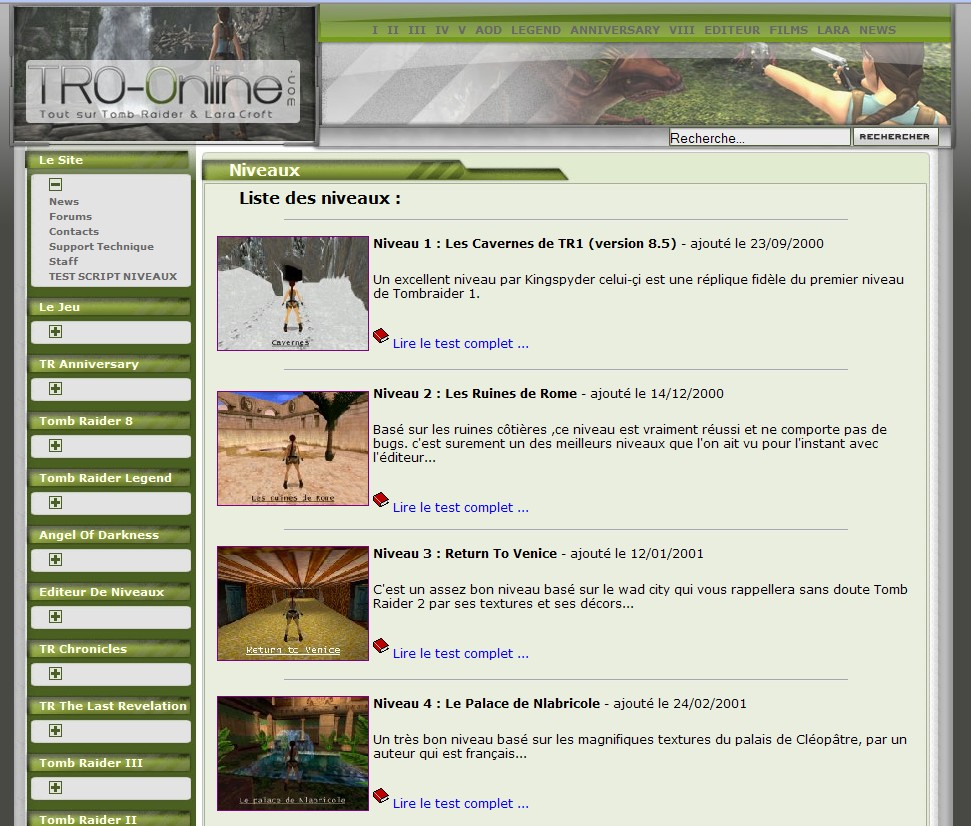
Task: Read the full test for Les Cavernes de TR1
Action: point(461,344)
